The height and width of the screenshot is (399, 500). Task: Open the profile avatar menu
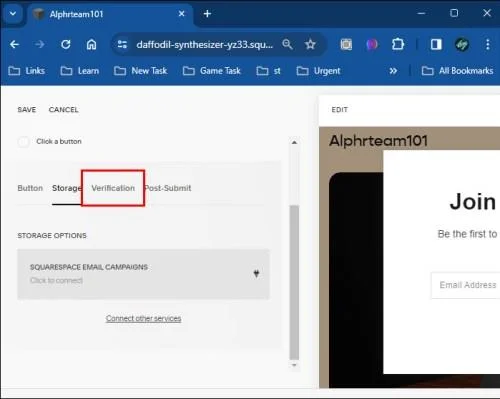462,44
